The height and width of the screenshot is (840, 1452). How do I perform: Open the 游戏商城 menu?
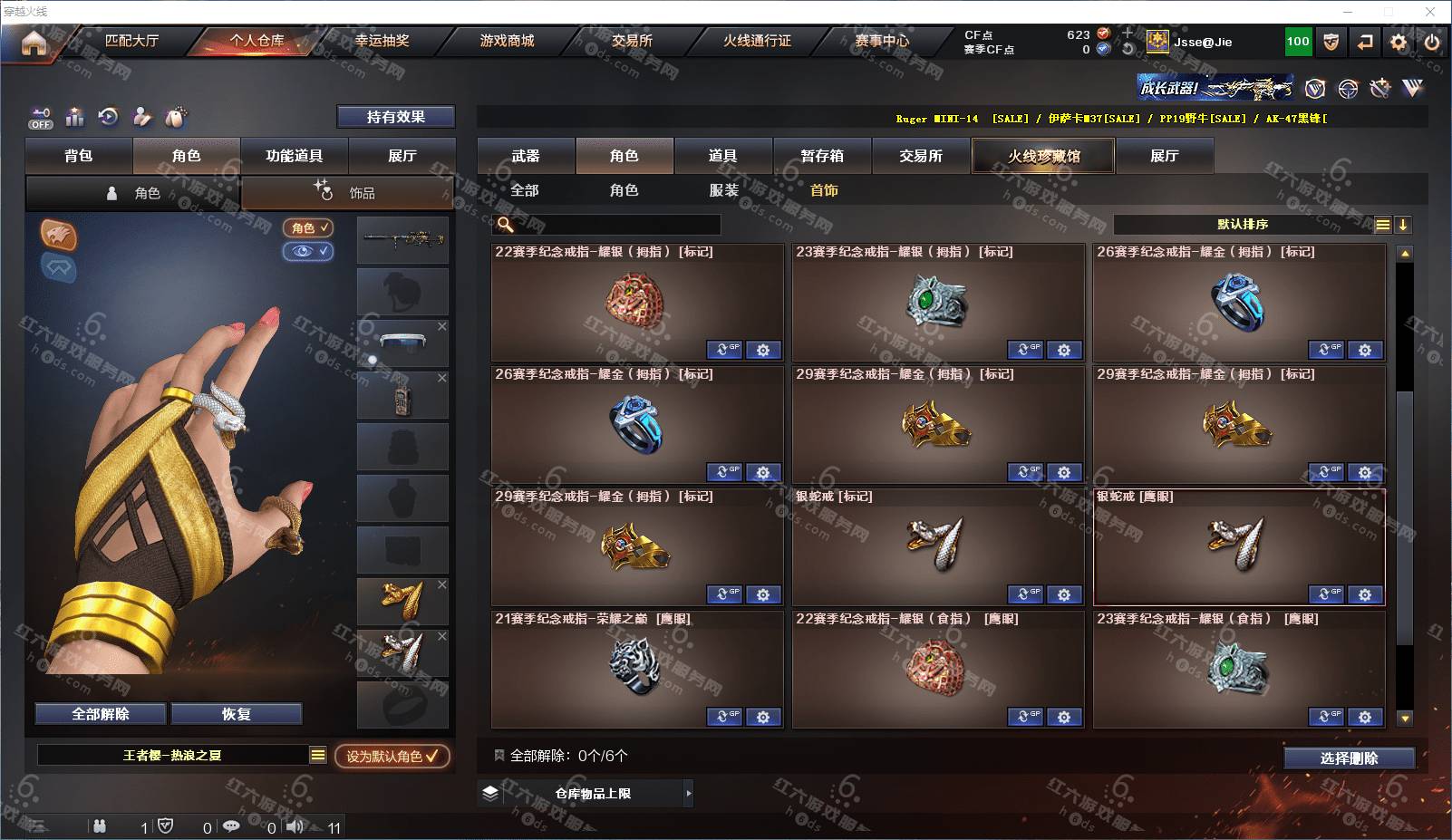[x=507, y=41]
